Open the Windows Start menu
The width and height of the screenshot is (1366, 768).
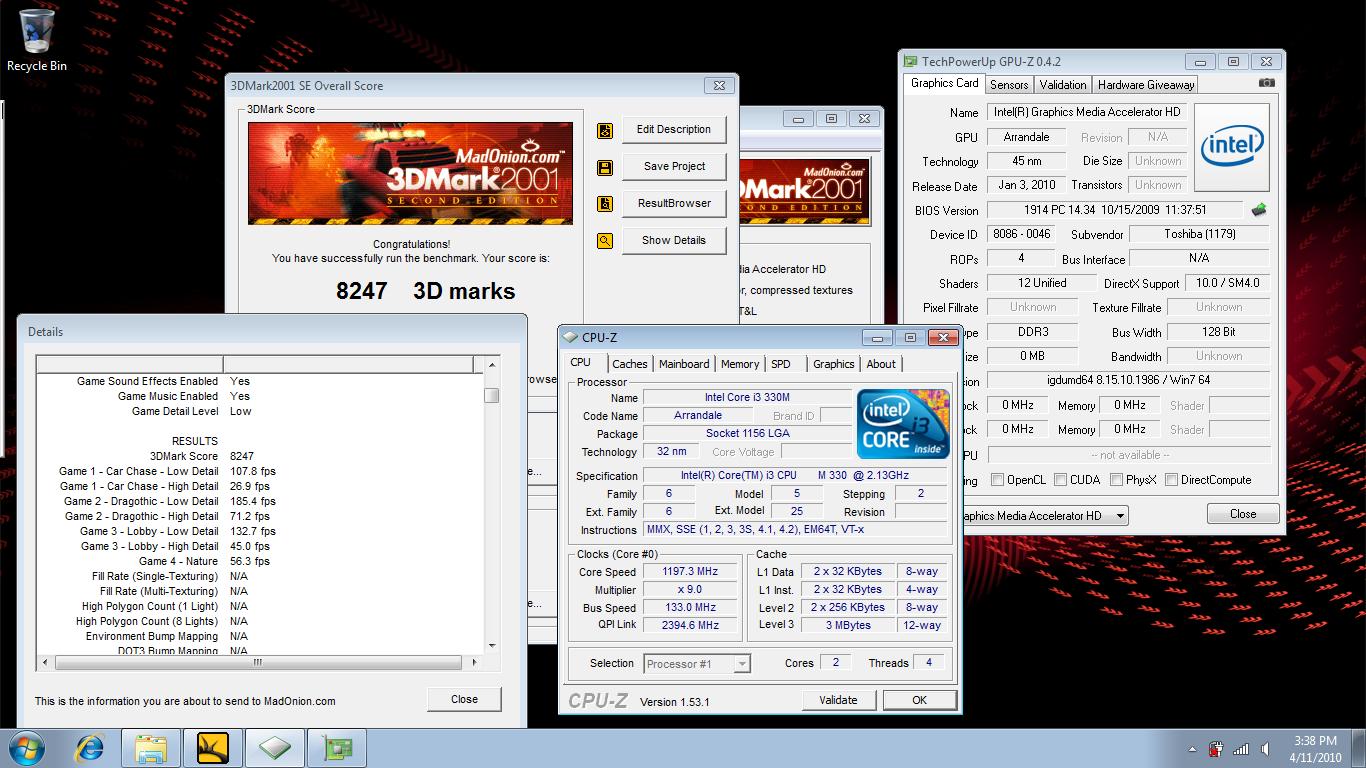26,748
